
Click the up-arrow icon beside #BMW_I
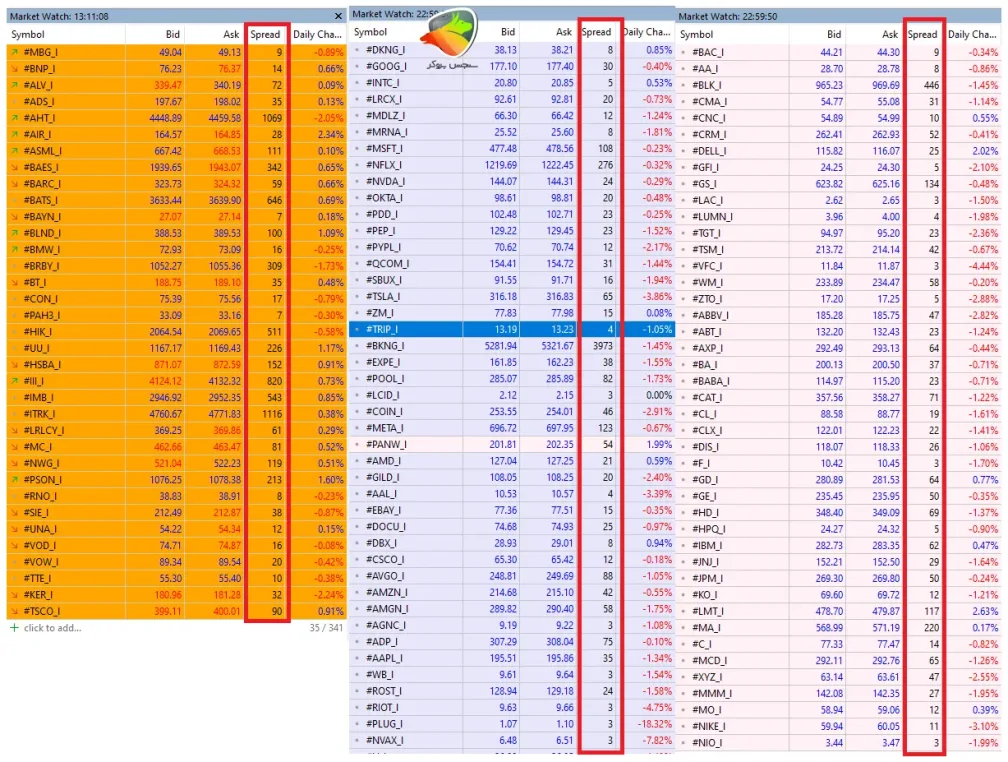click(14, 249)
